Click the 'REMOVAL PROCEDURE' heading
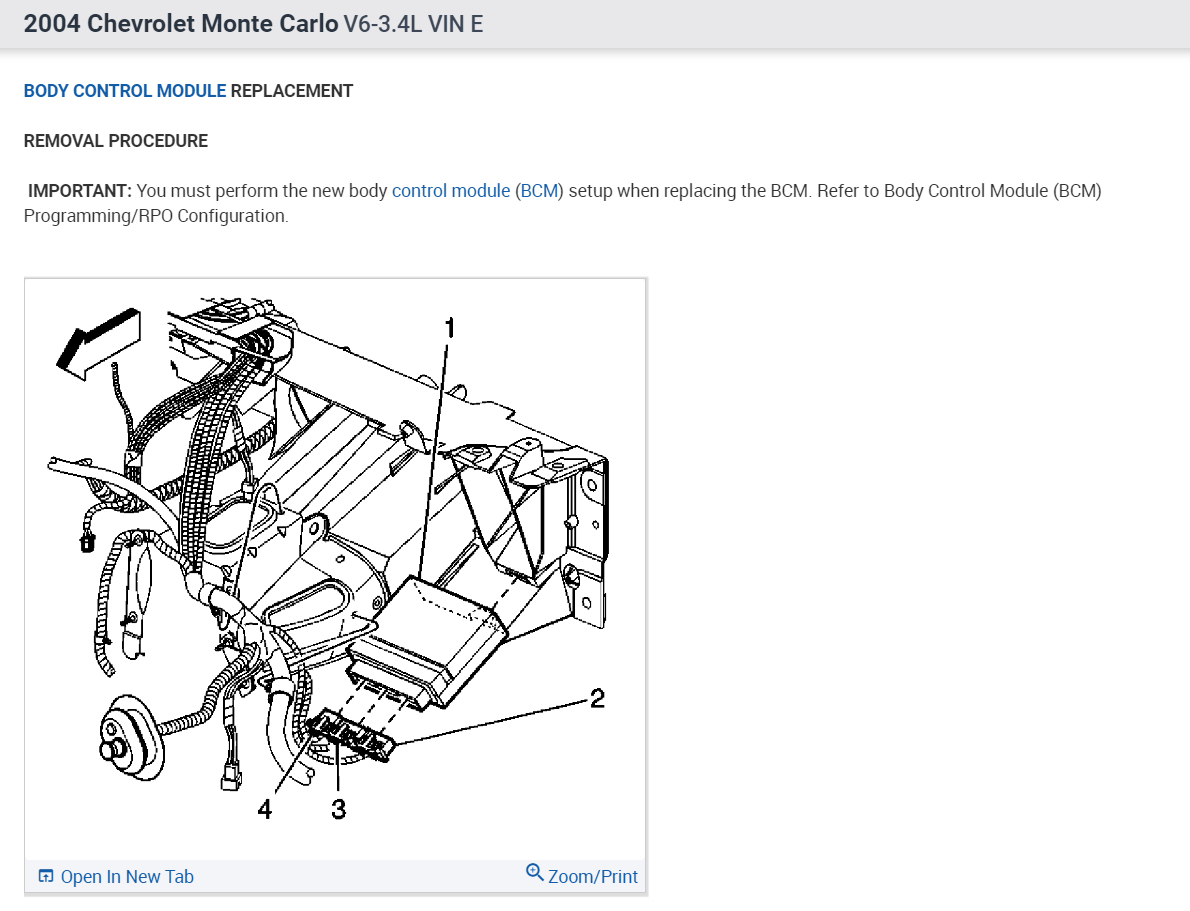 click(115, 141)
